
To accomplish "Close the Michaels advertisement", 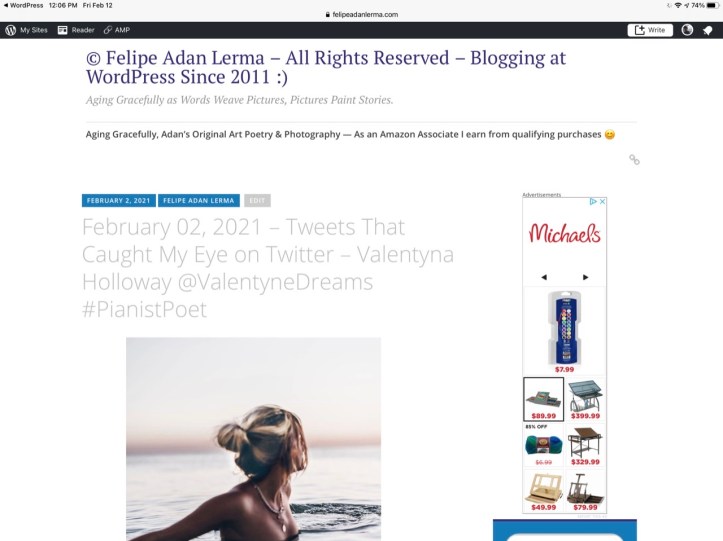I will (602, 202).
